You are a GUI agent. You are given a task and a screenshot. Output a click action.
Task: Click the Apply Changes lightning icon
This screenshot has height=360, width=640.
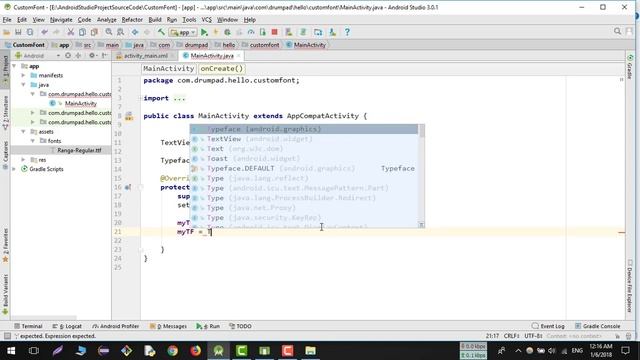click(x=216, y=32)
